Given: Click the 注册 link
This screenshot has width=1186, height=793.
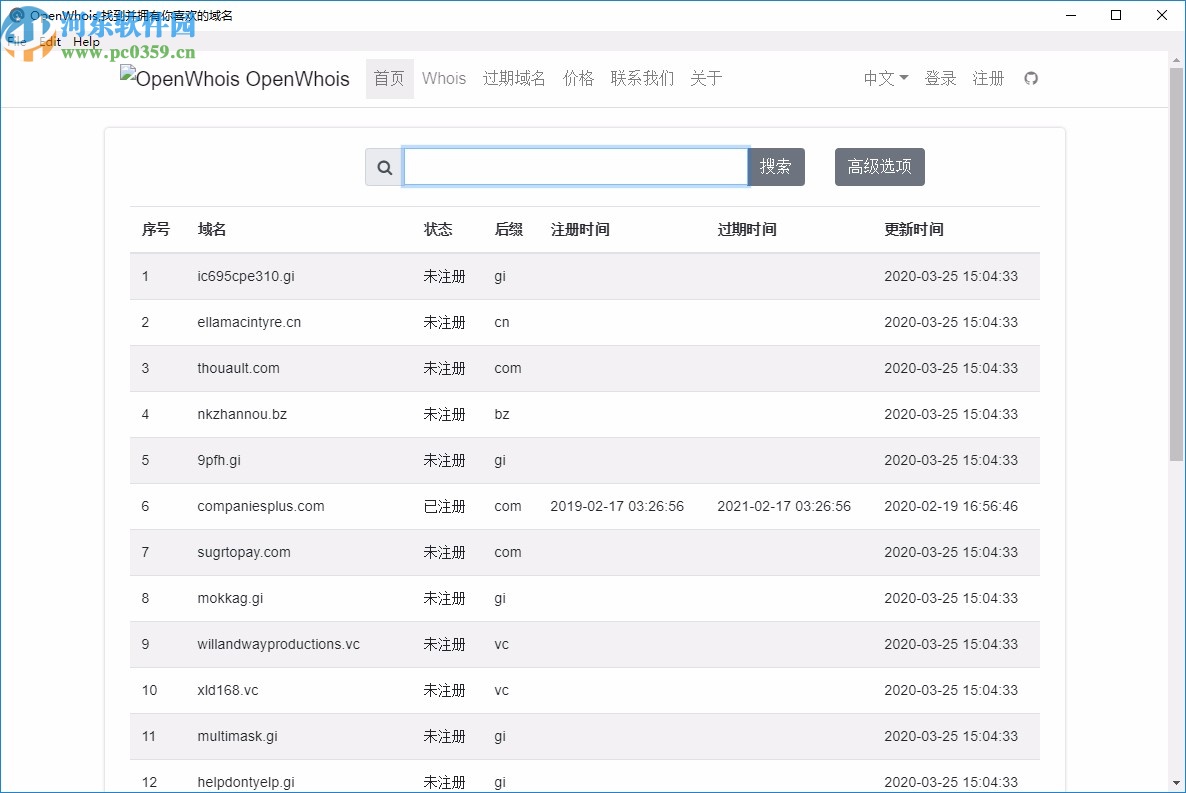Looking at the screenshot, I should (988, 78).
